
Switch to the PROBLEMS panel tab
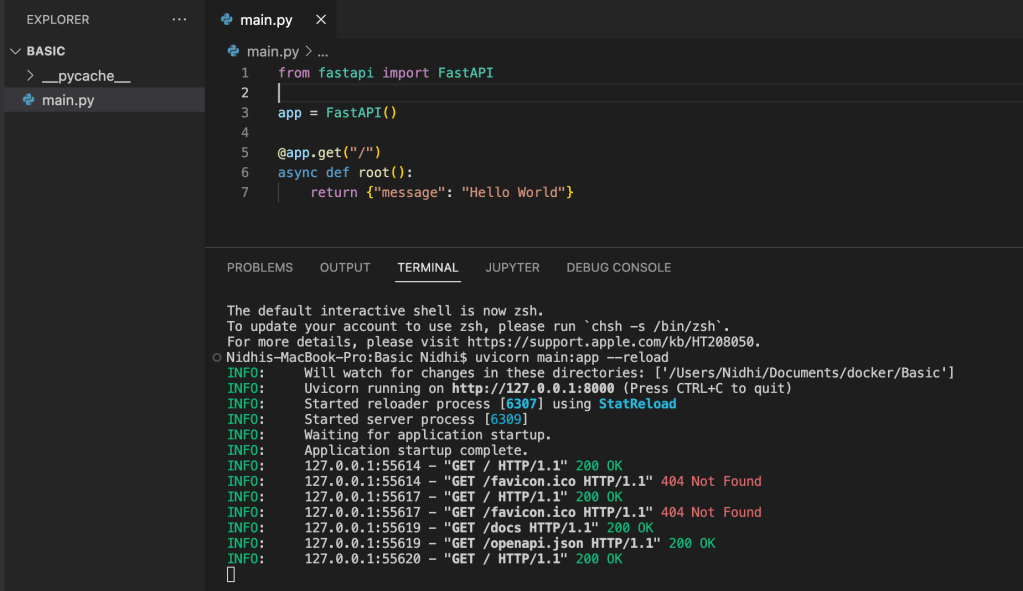[260, 268]
